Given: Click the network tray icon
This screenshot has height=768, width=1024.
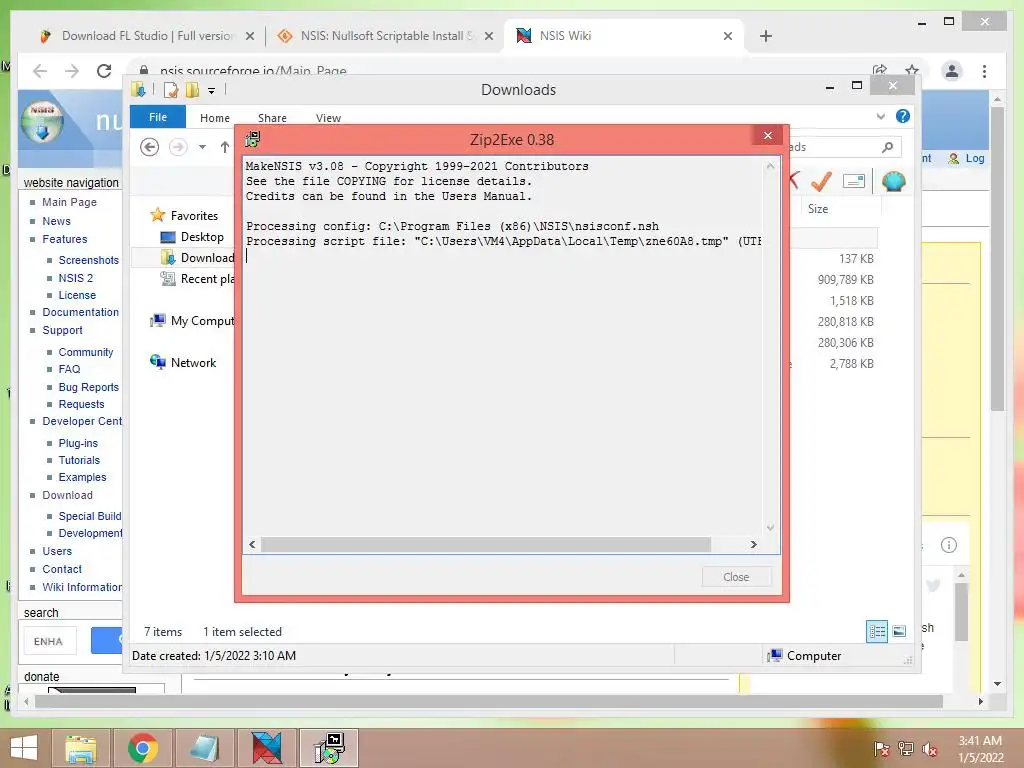Looking at the screenshot, I should tap(906, 749).
